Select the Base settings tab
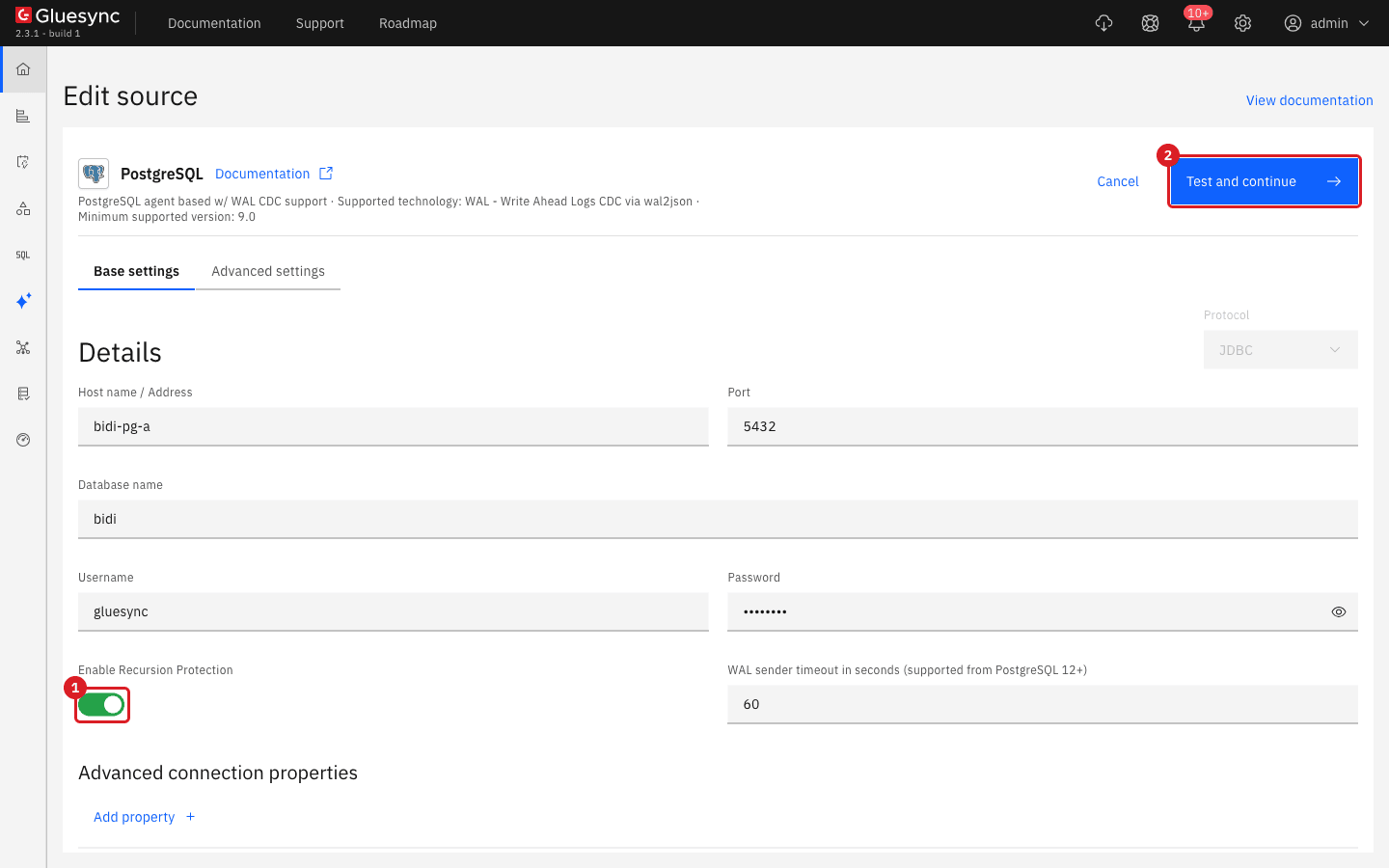This screenshot has height=868, width=1389. coord(136,271)
